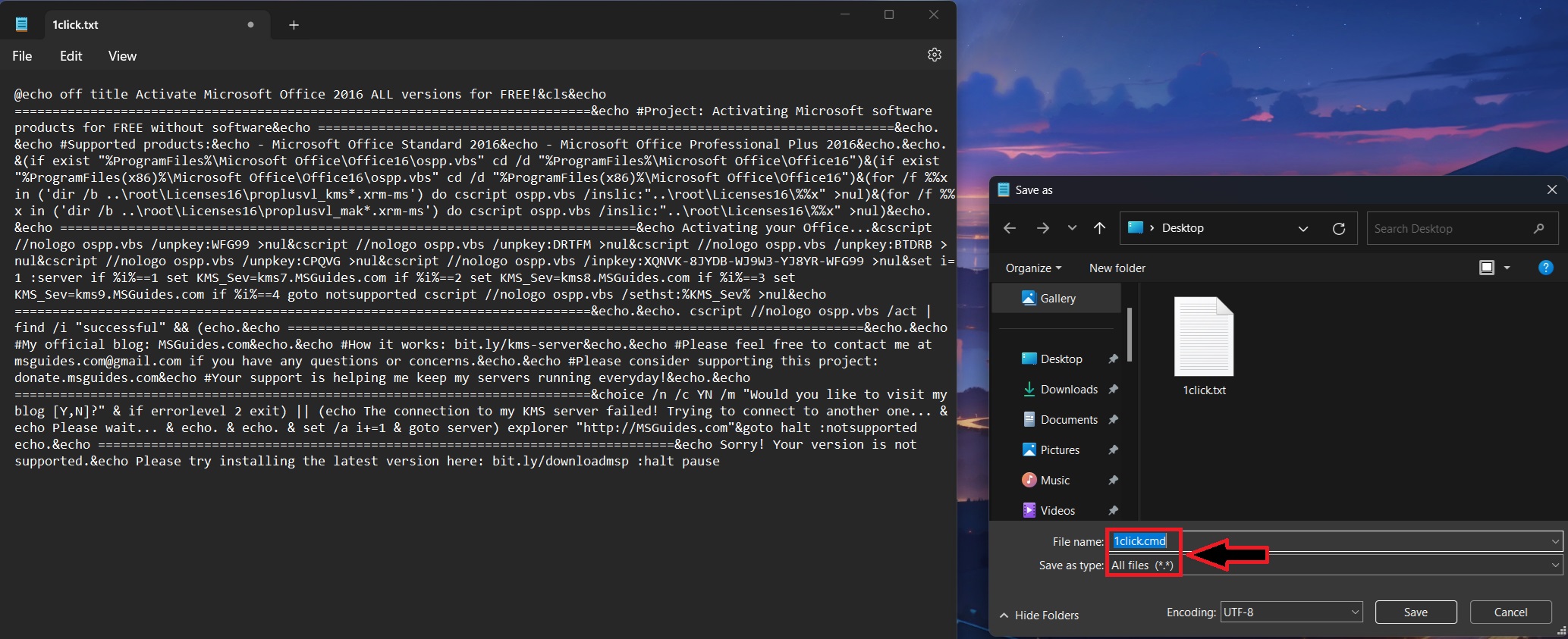Image resolution: width=1568 pixels, height=639 pixels.
Task: Add a new Notepad tab
Action: [x=294, y=25]
